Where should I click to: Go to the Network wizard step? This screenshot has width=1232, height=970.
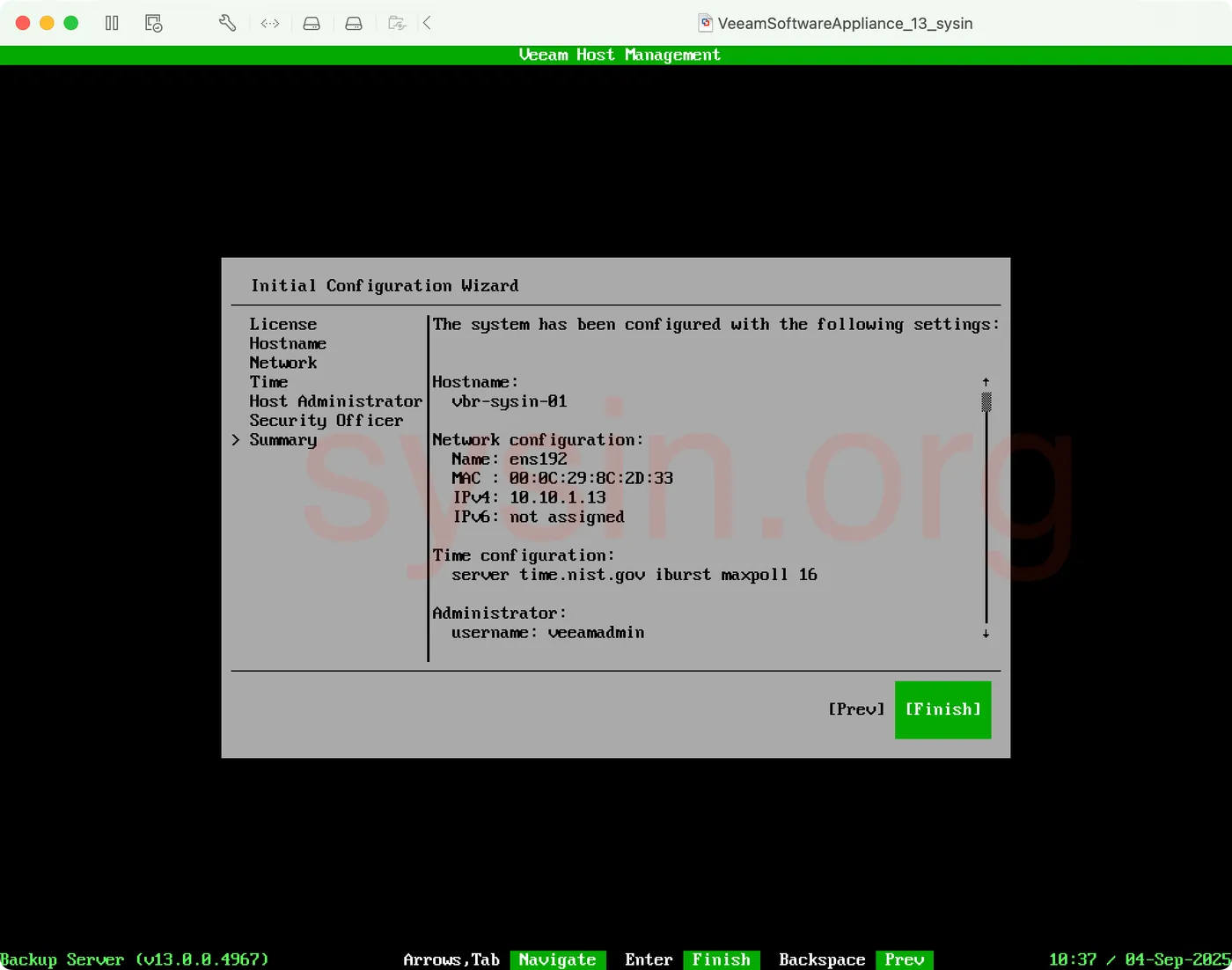[x=282, y=363]
